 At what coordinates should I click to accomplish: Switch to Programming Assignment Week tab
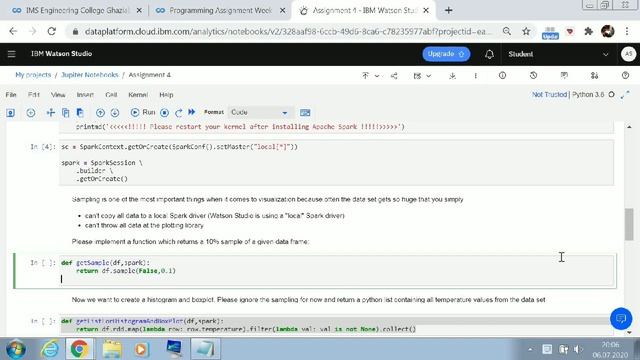[x=220, y=11]
